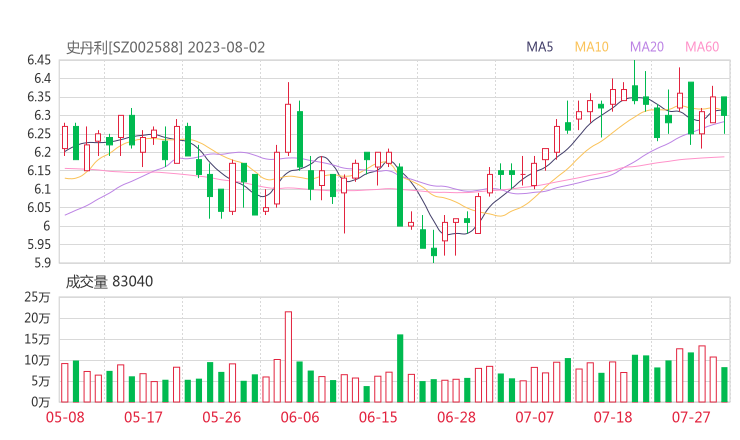Click the lowest green candlestick touching 5.9

click(434, 248)
